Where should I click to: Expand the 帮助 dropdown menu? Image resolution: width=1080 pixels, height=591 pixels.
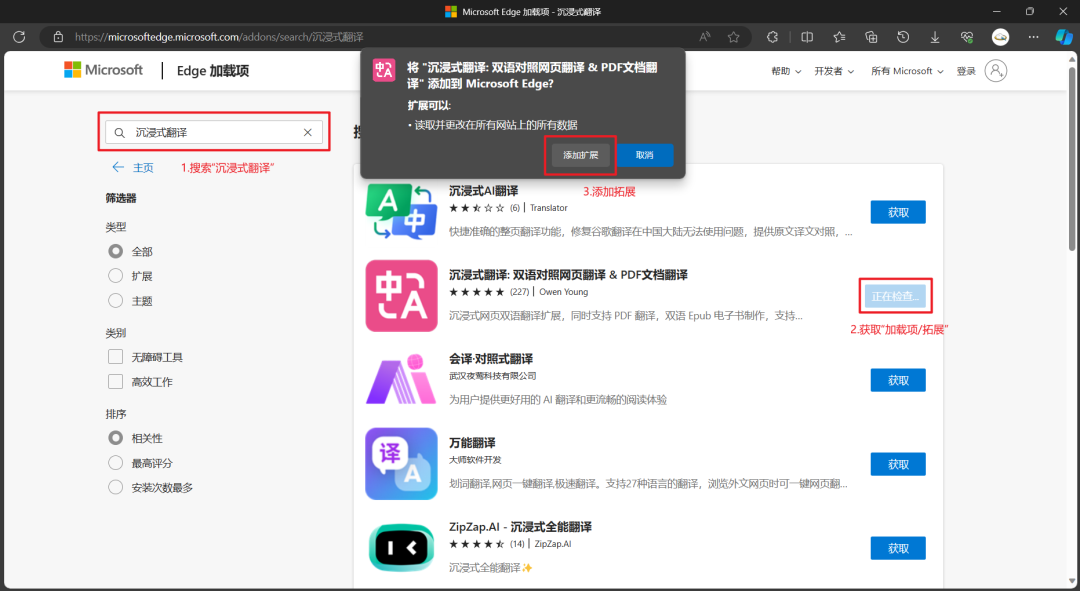(x=786, y=71)
